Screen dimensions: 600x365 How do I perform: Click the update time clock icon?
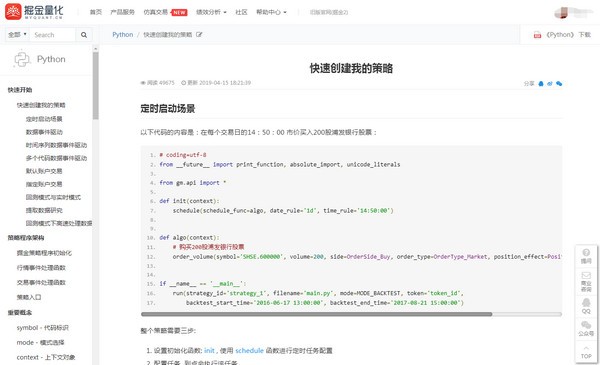click(183, 83)
